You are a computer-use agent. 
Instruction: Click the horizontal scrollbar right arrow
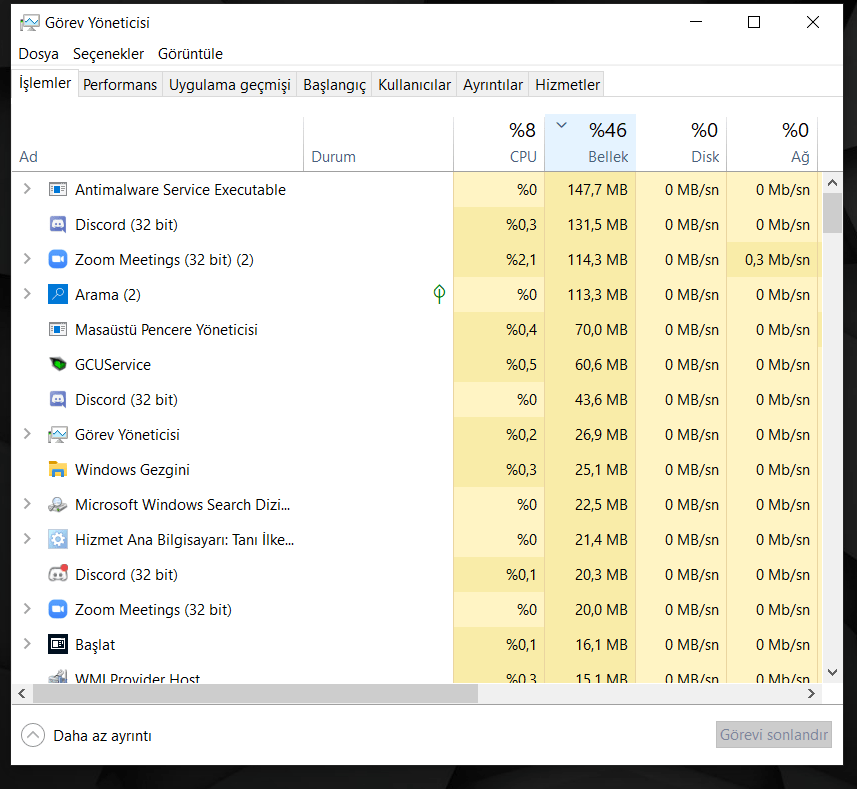(811, 693)
